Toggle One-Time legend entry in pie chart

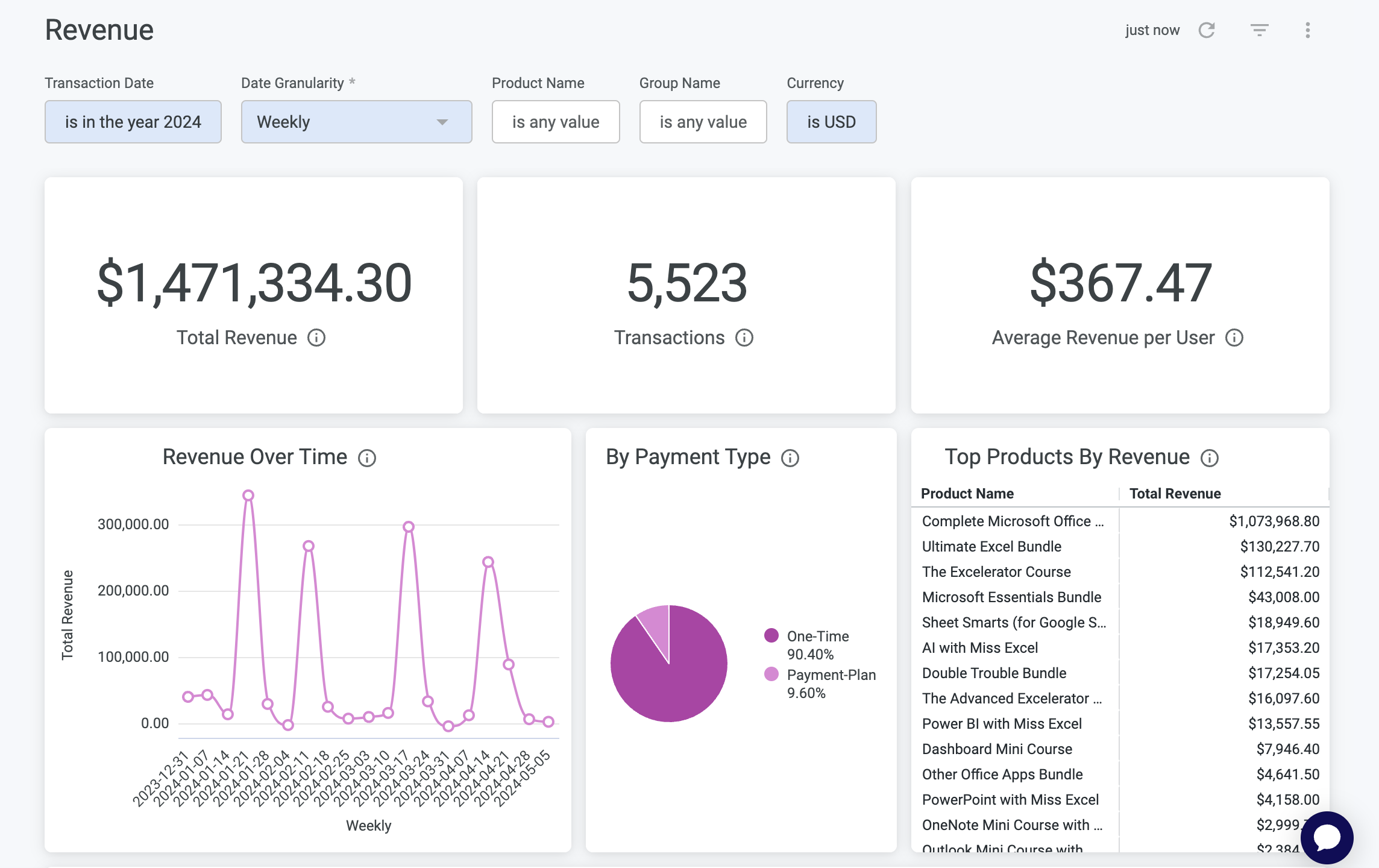[817, 637]
